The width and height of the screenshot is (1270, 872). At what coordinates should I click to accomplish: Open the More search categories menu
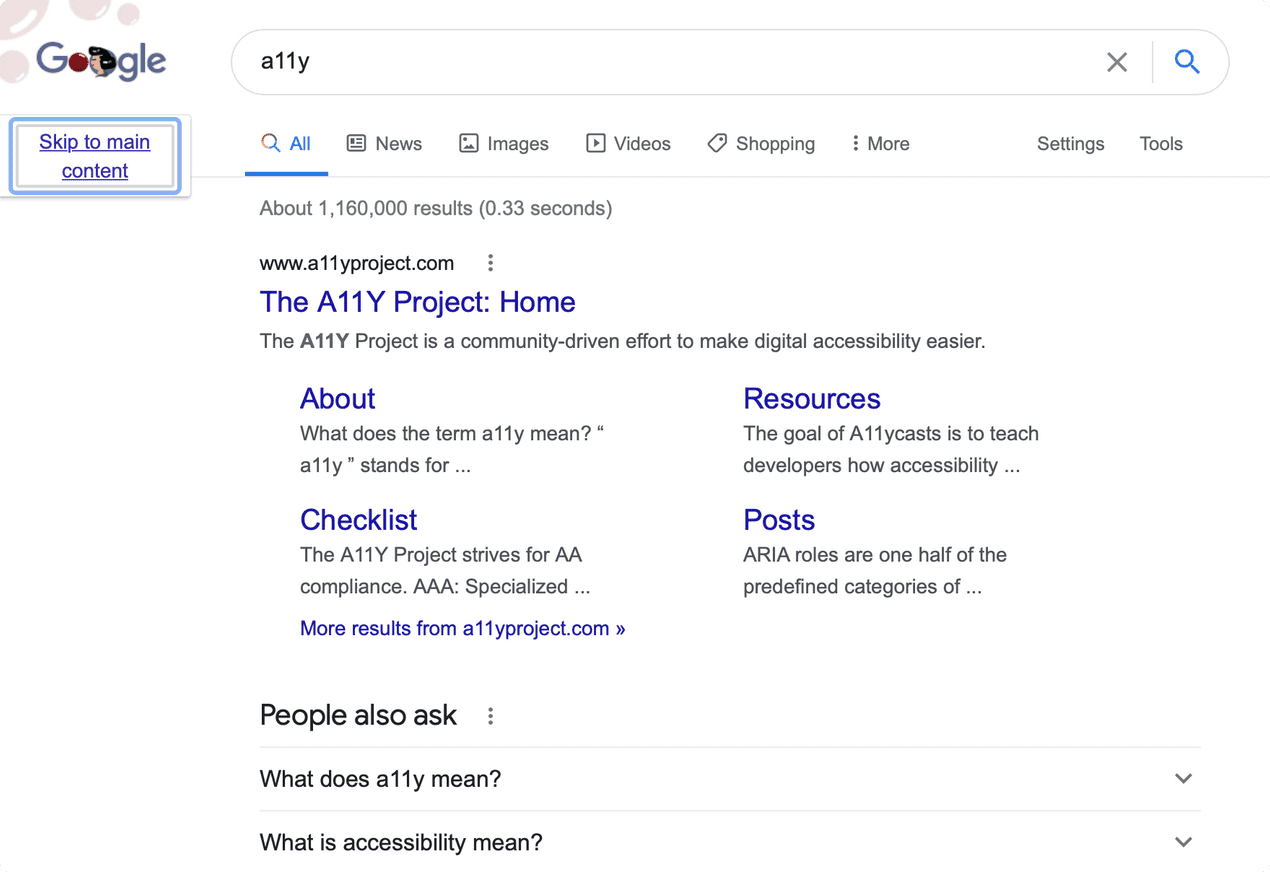[880, 144]
